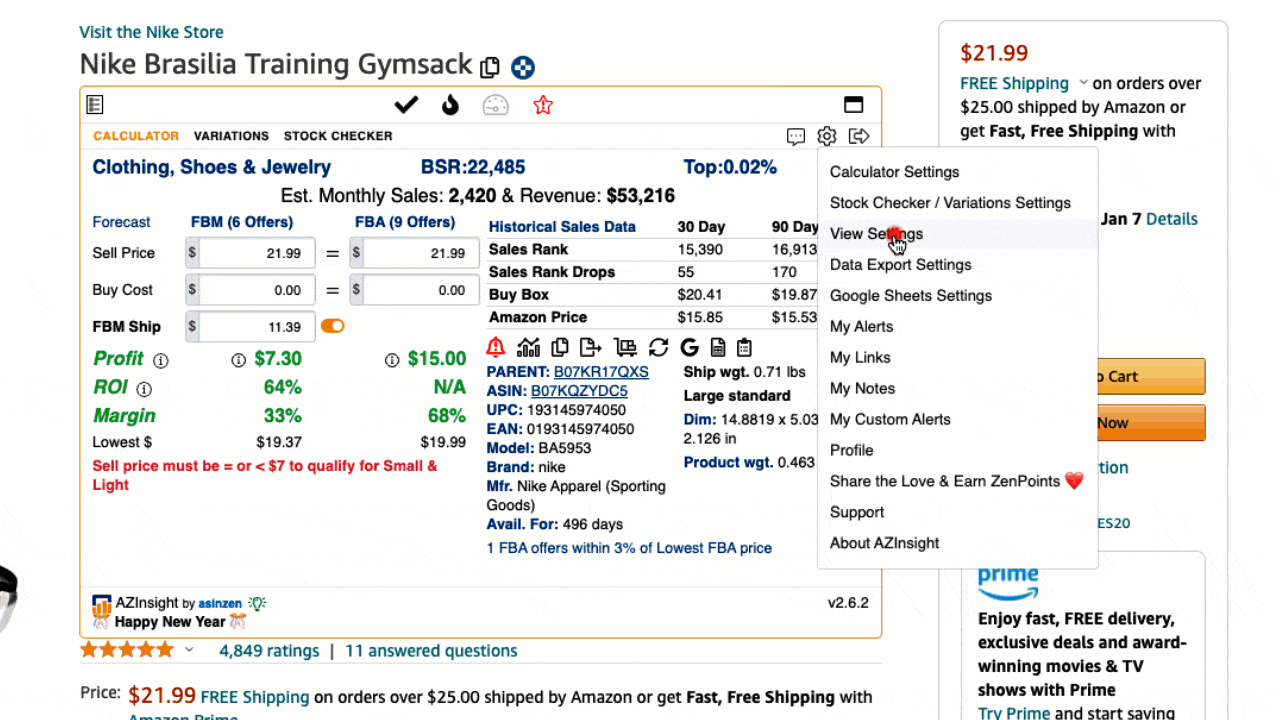Click the FBA Buy Cost input field
The height and width of the screenshot is (720, 1280).
click(422, 290)
